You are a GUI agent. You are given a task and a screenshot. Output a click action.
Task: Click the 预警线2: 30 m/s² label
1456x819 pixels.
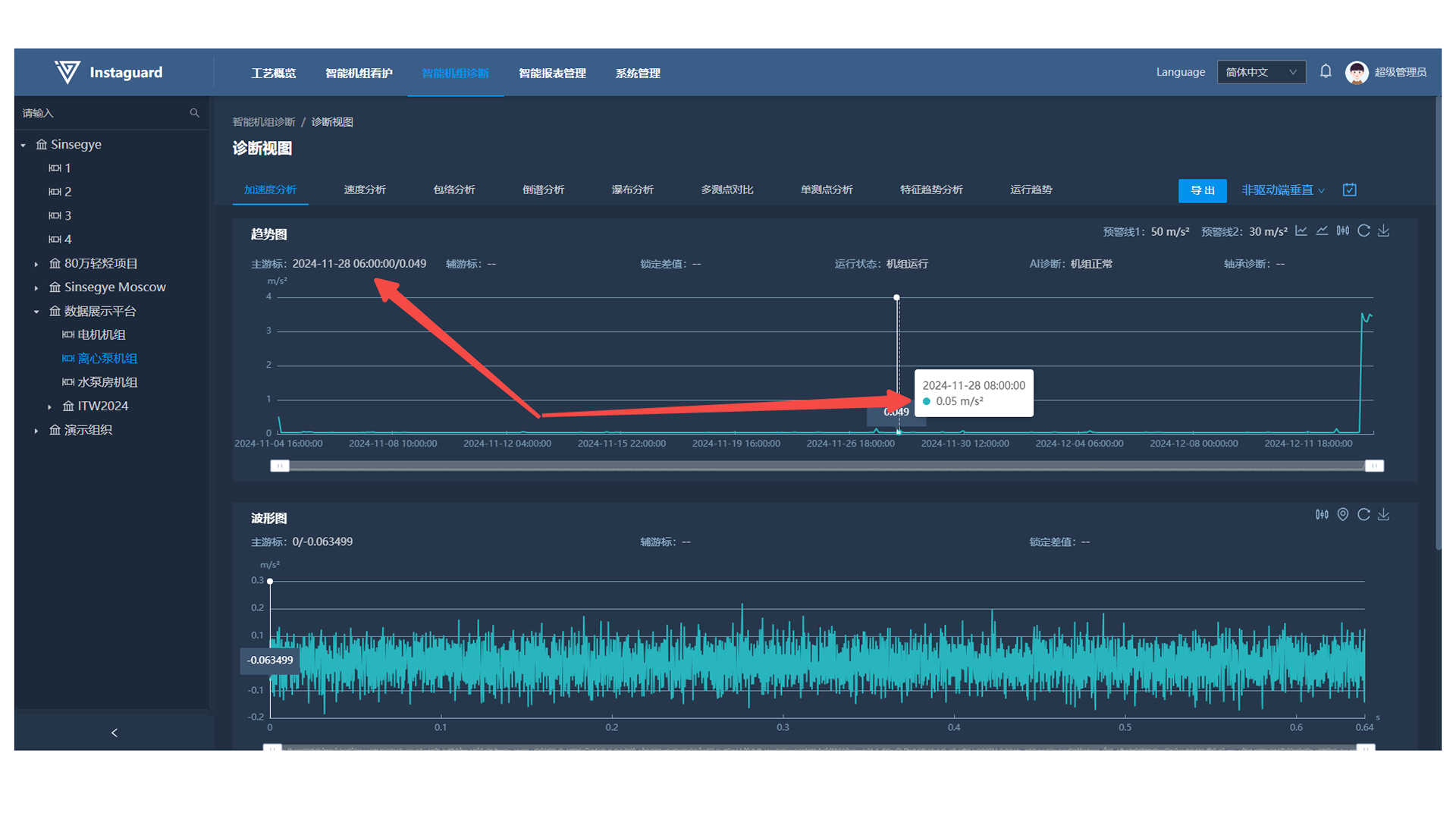tap(1244, 231)
